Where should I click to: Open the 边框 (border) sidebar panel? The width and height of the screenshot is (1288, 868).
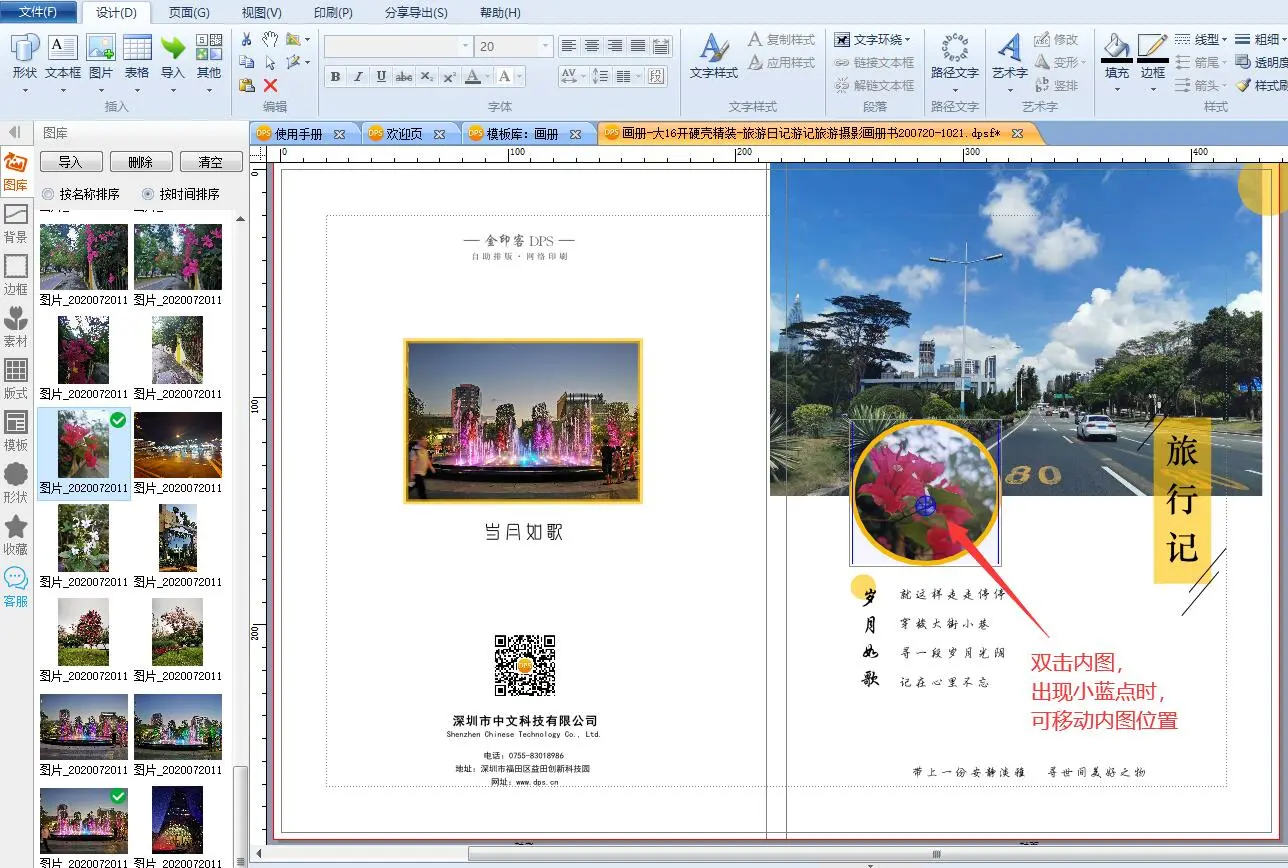coord(16,275)
